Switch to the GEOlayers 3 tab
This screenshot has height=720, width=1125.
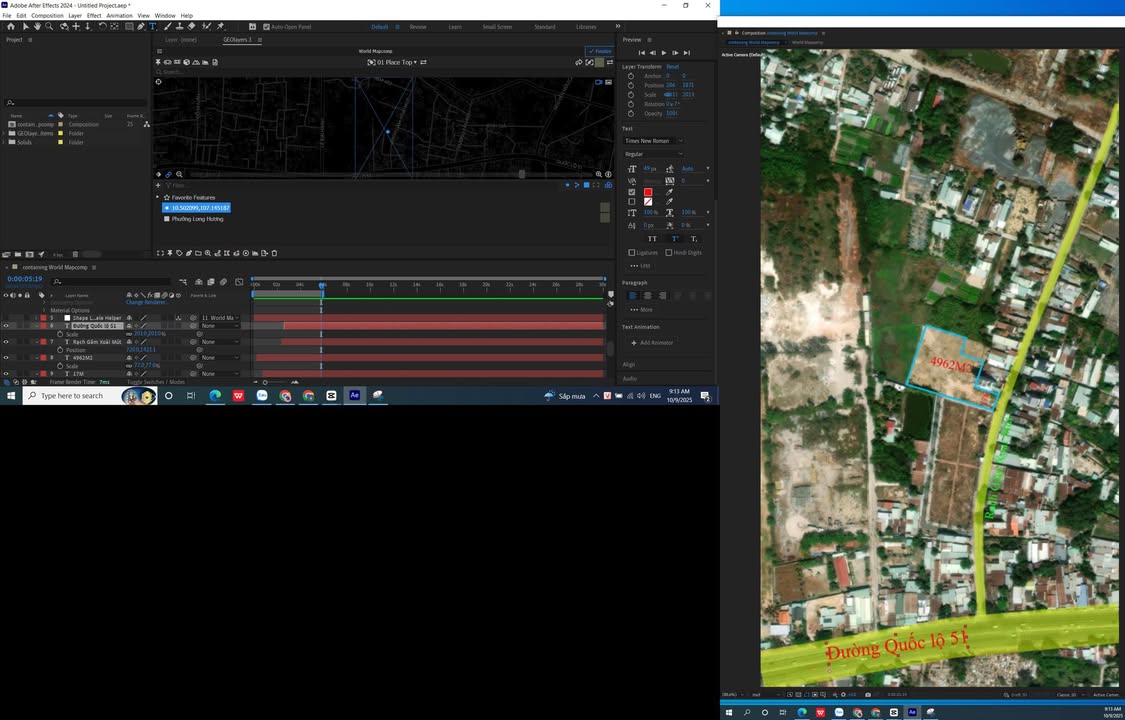pyautogui.click(x=238, y=40)
